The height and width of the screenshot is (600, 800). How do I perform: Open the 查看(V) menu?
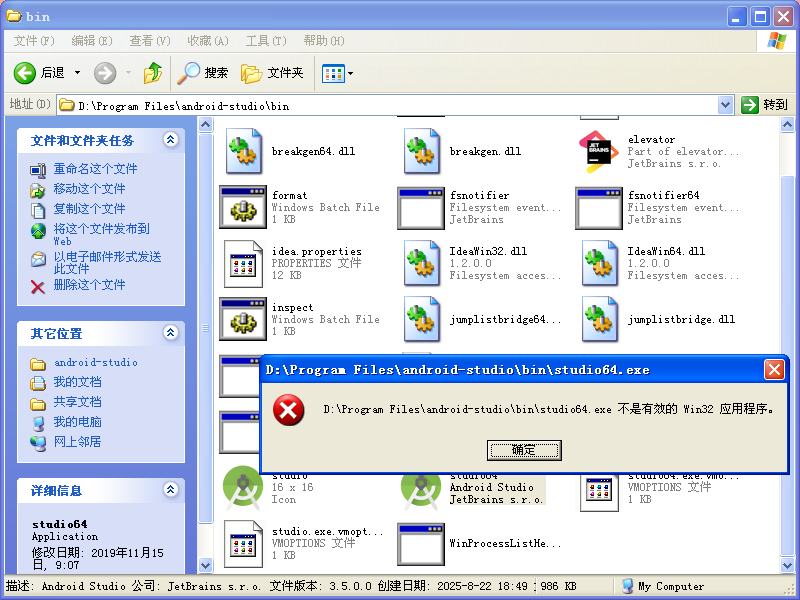[x=149, y=41]
